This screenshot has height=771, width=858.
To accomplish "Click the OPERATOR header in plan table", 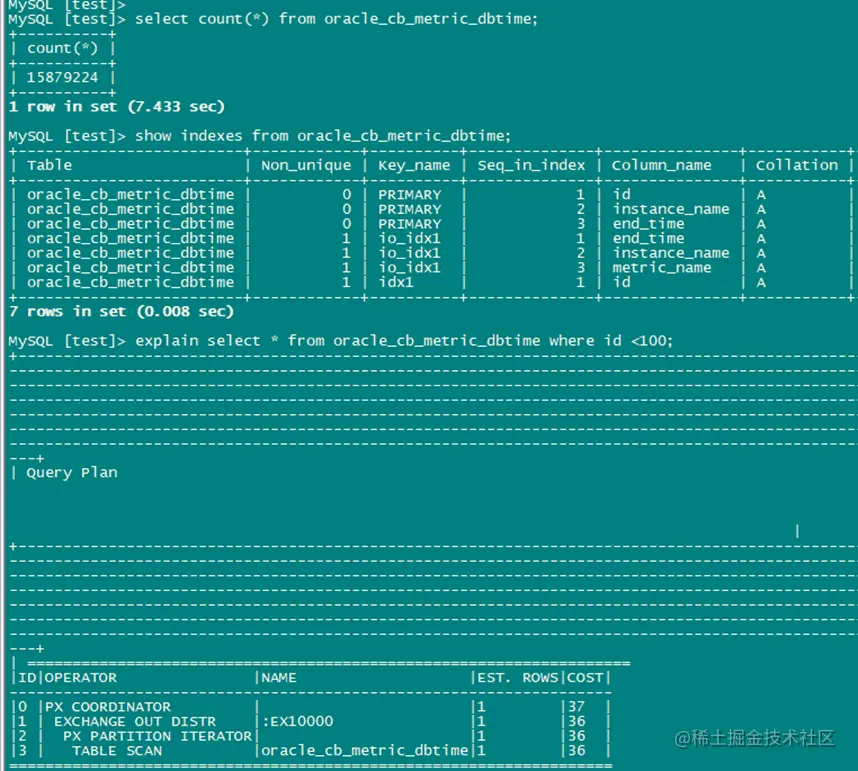I will click(x=80, y=678).
